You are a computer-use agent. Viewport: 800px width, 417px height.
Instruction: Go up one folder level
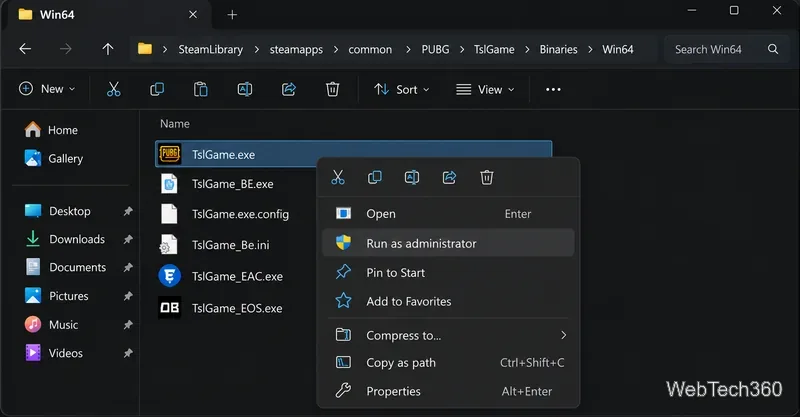tap(108, 49)
